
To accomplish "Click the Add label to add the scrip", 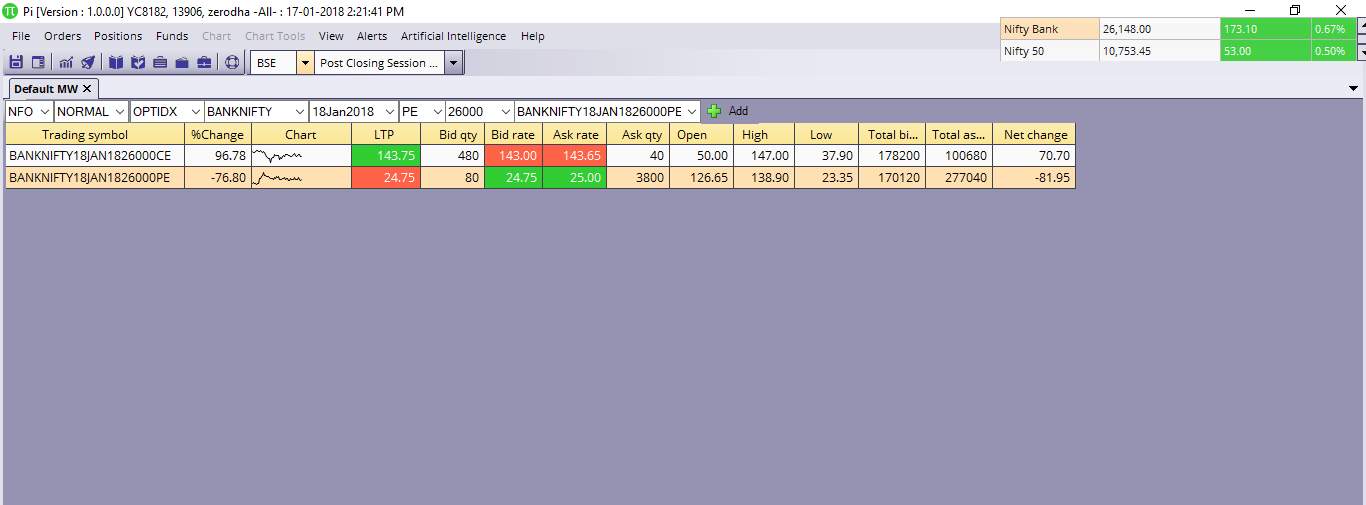I will [738, 111].
